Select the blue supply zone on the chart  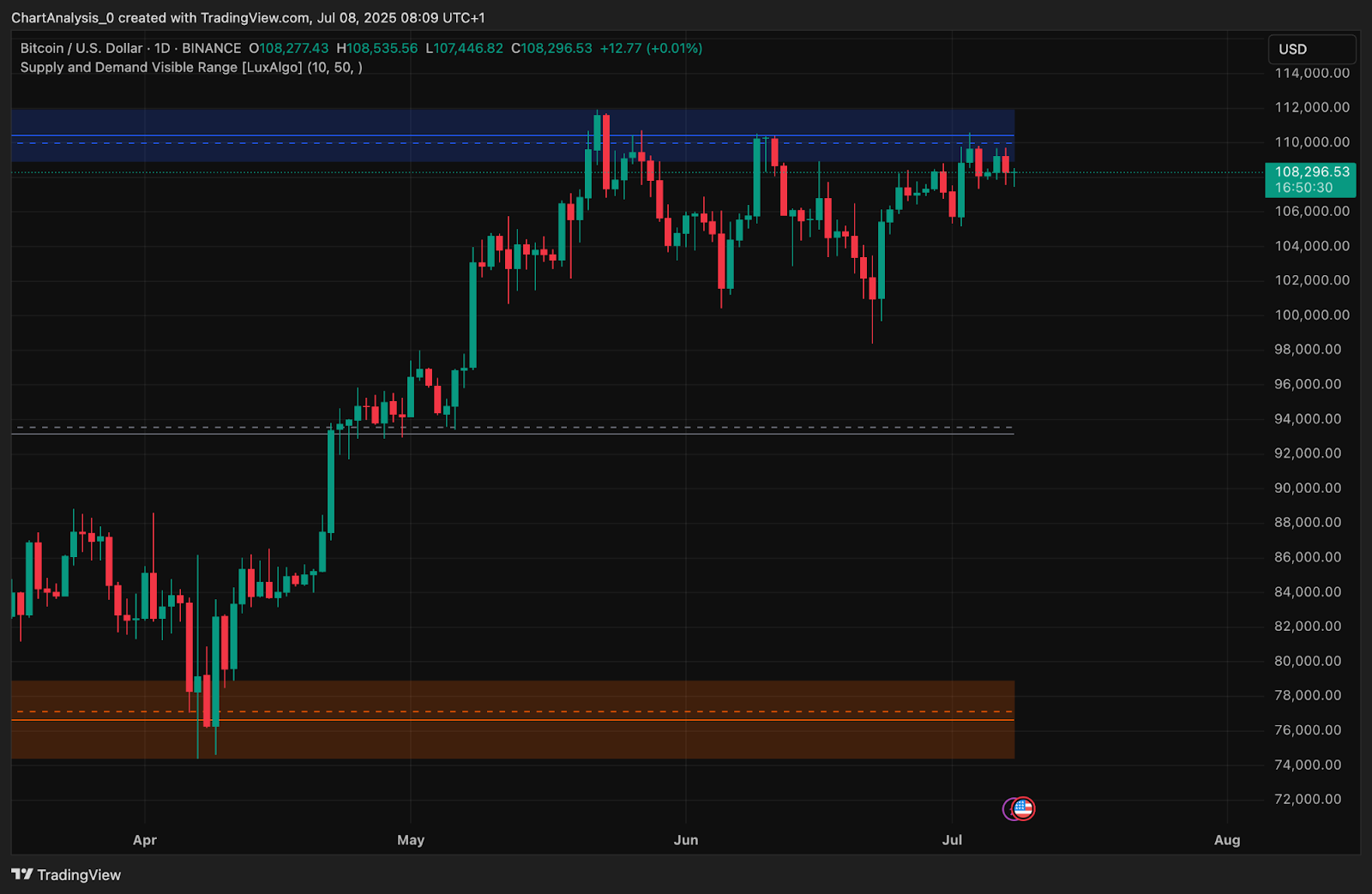pyautogui.click(x=513, y=135)
